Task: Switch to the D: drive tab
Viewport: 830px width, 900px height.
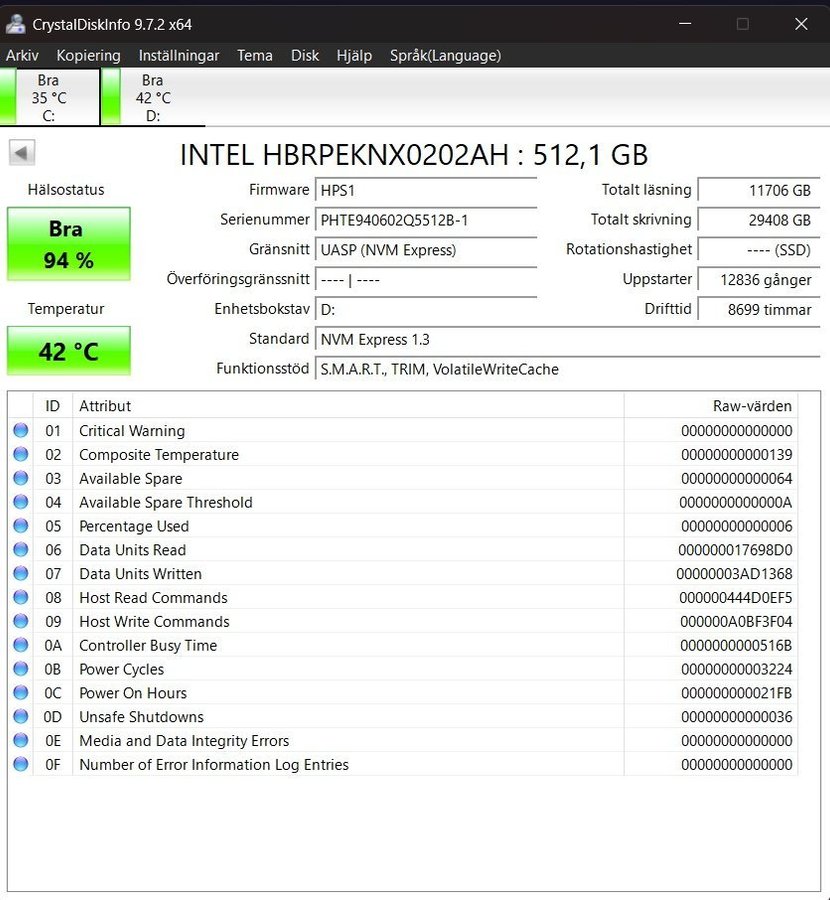Action: coord(153,97)
